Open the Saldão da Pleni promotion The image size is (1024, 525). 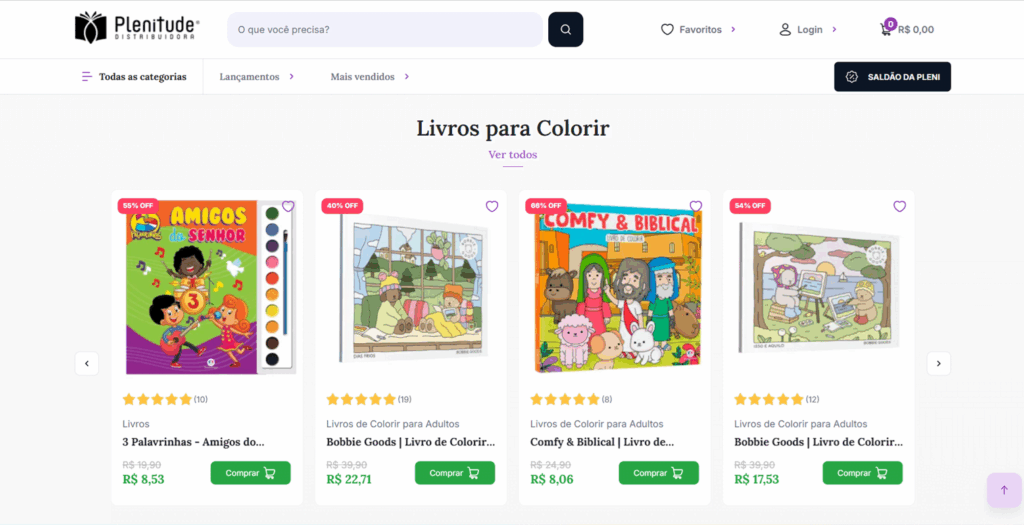coord(892,77)
